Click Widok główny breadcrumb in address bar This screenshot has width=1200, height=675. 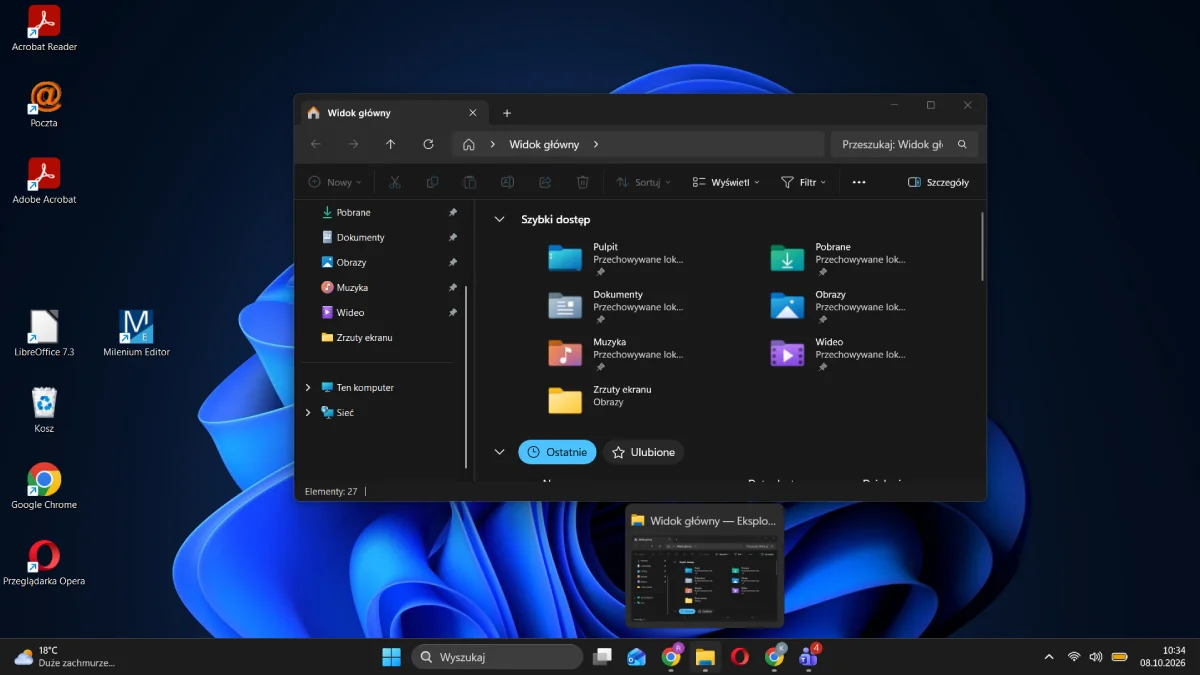(544, 144)
